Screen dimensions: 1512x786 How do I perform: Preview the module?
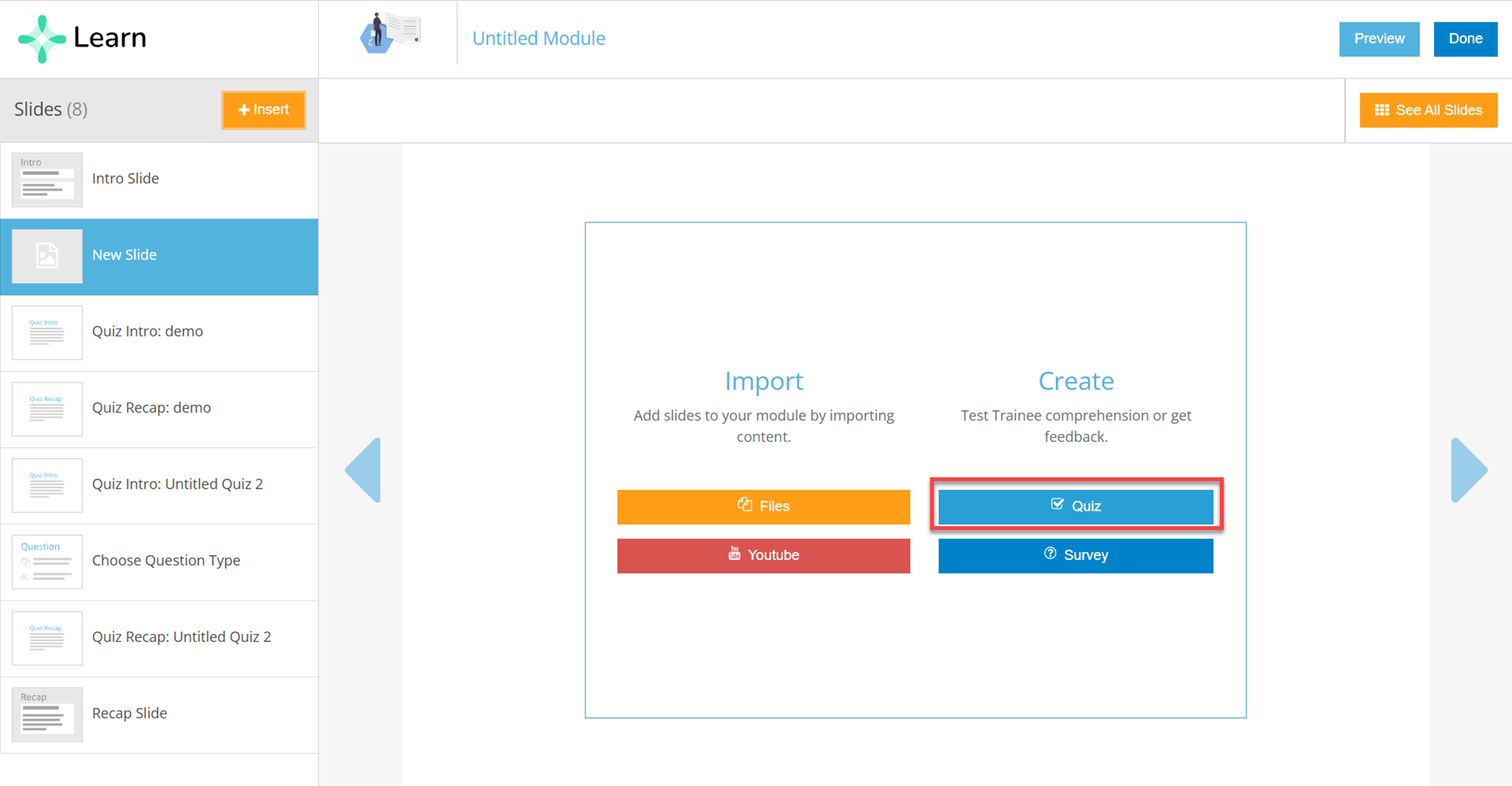tap(1379, 39)
